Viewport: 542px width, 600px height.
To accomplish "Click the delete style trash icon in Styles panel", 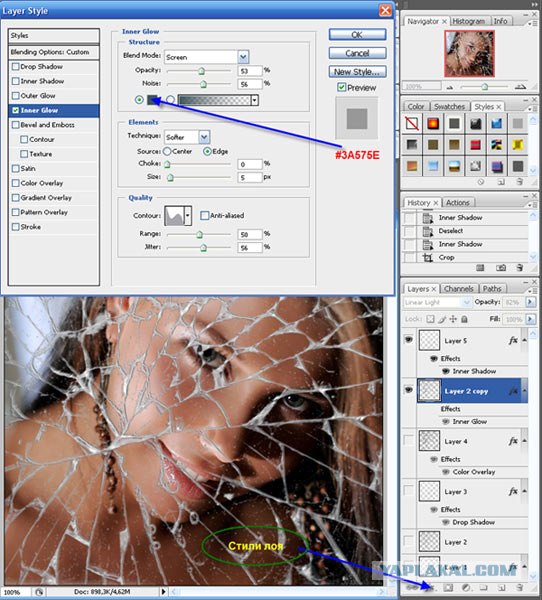I will pos(519,182).
